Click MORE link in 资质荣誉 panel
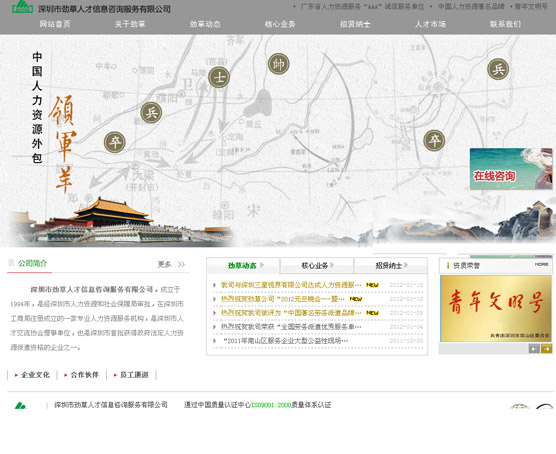The width and height of the screenshot is (556, 454). pyautogui.click(x=541, y=264)
